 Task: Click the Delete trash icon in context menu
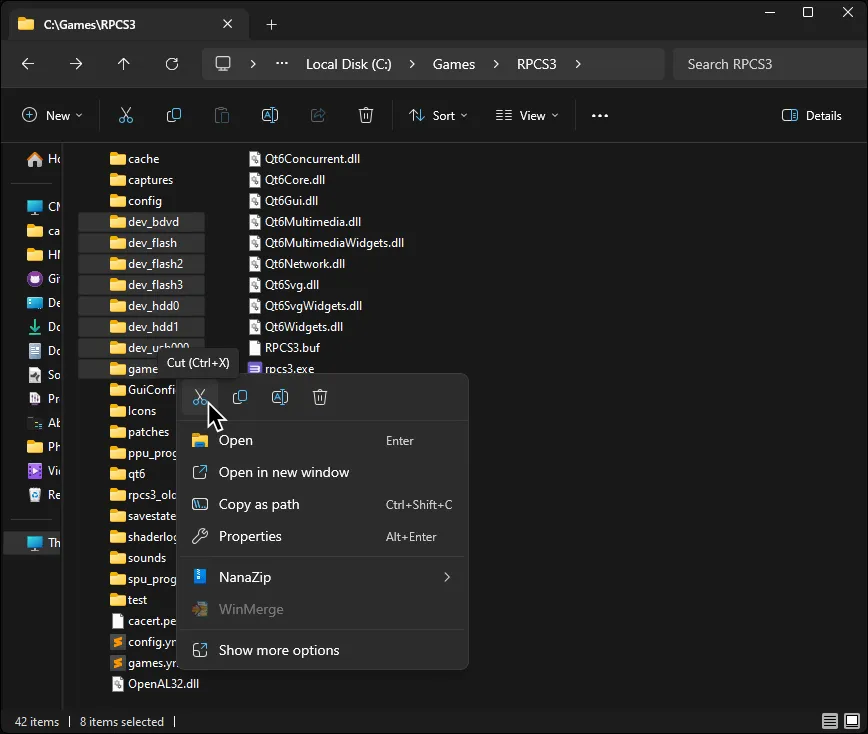[320, 397]
